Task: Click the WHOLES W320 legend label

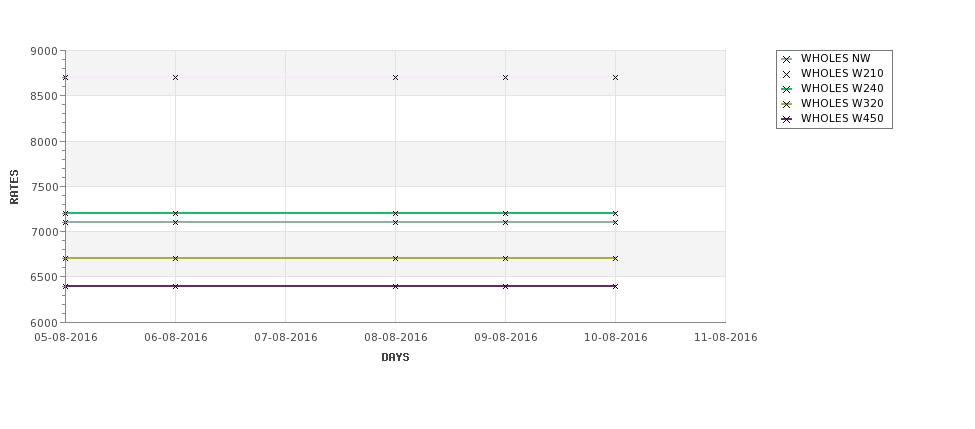Action: coord(842,103)
